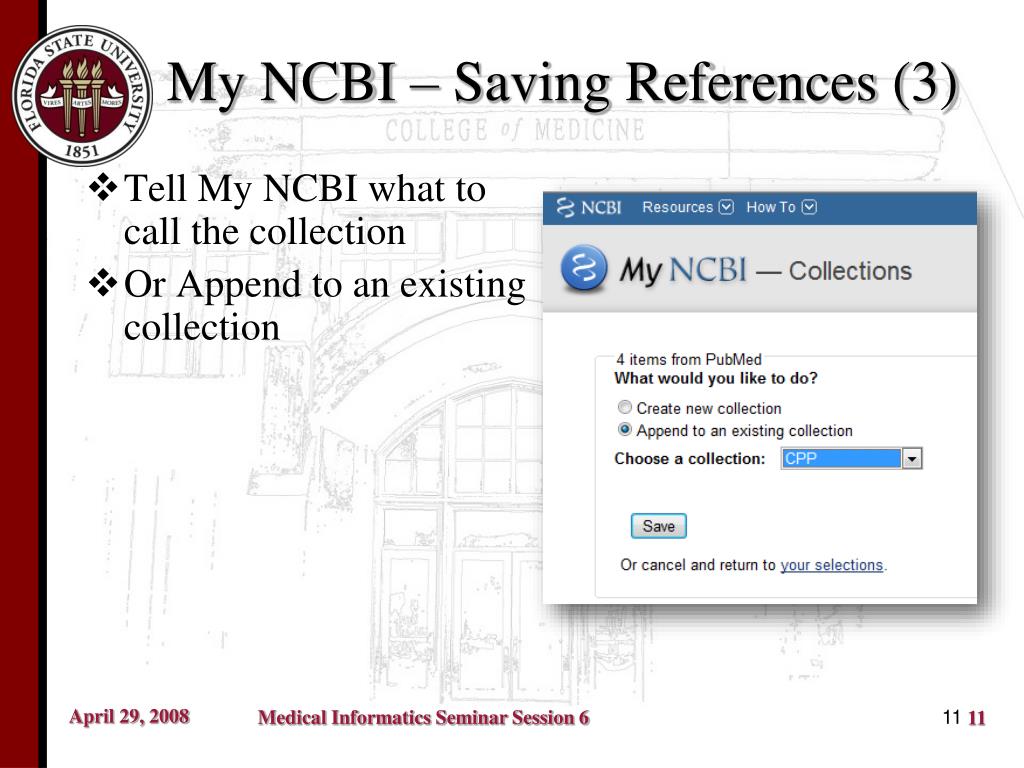Click the How To chevron icon

tap(809, 207)
